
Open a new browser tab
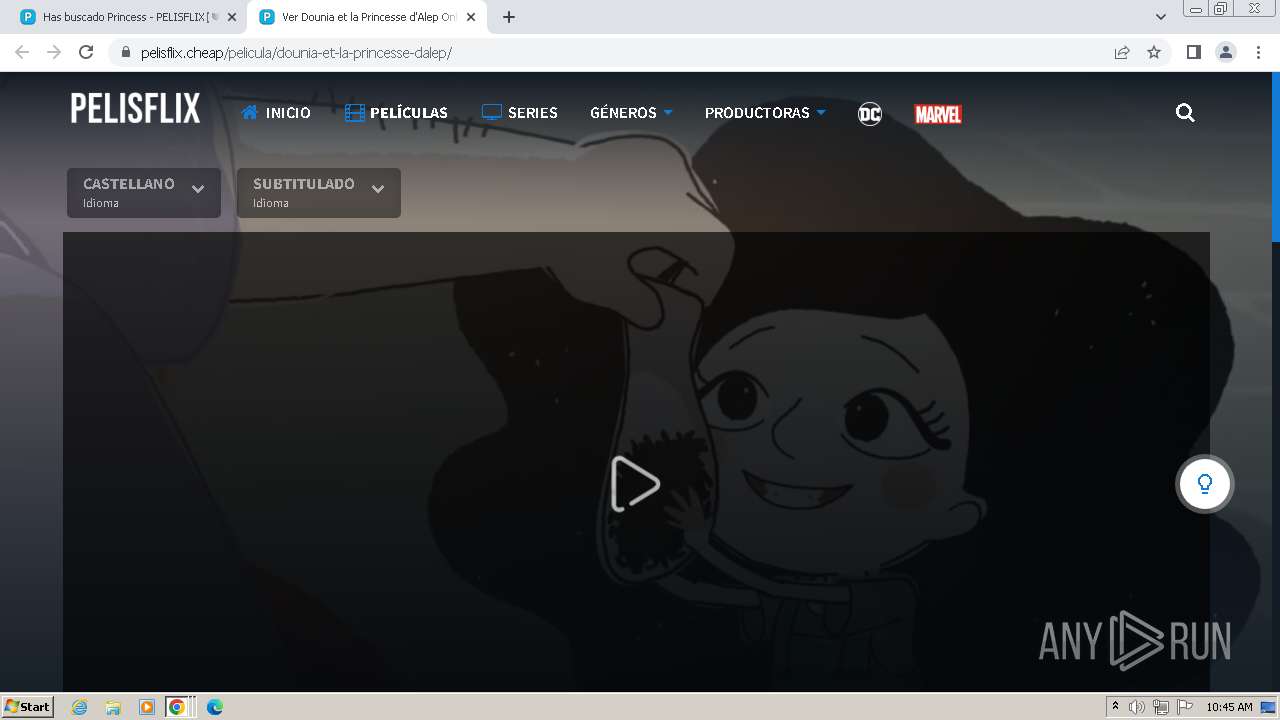click(508, 17)
